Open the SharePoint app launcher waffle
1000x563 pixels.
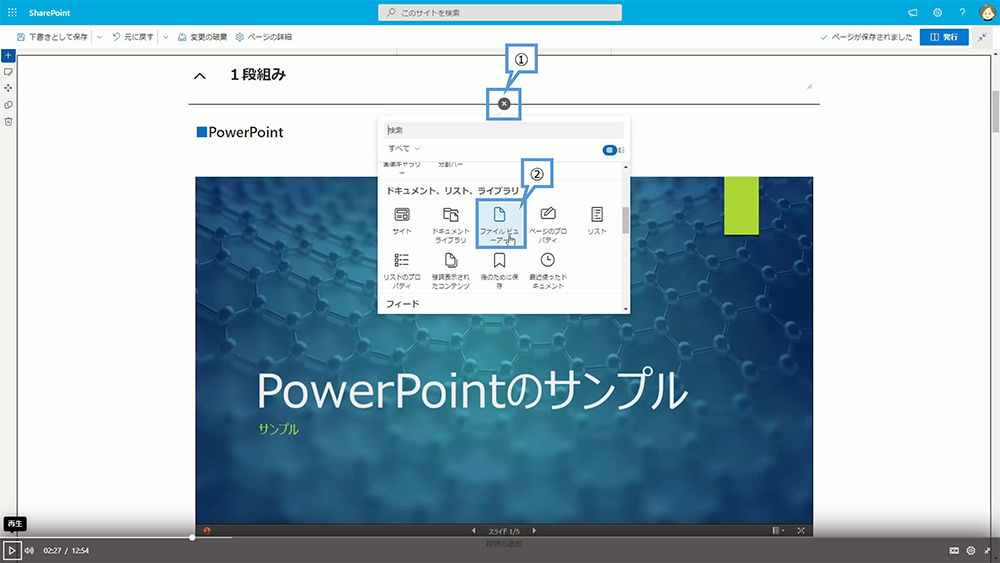coord(12,12)
